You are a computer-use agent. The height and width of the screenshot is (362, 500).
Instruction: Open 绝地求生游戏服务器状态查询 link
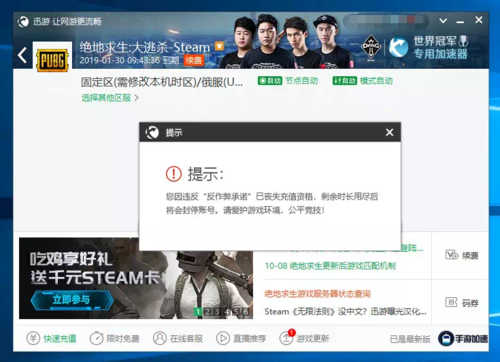[317, 294]
